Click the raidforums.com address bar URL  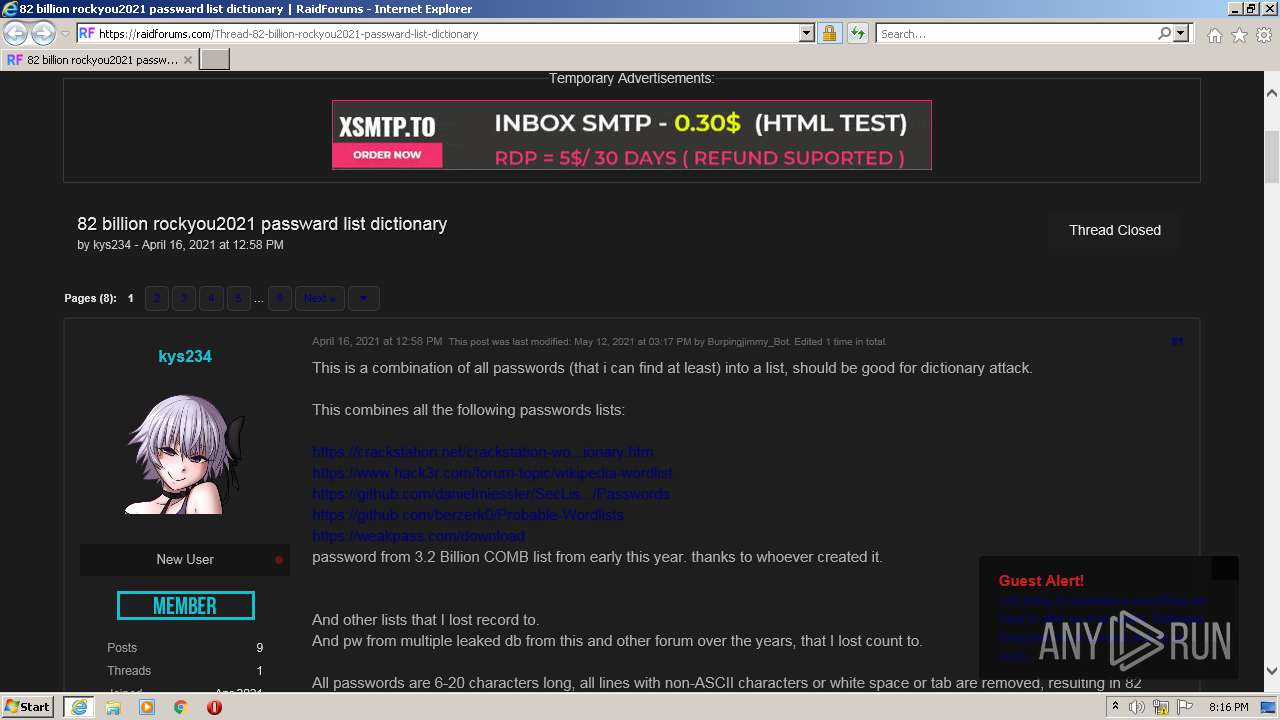[288, 33]
